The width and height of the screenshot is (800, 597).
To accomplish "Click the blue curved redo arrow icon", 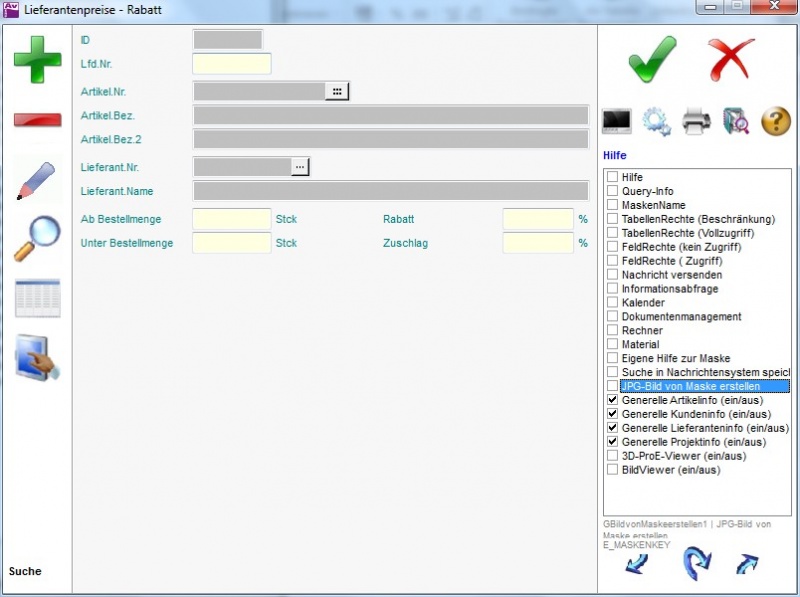I will click(696, 564).
